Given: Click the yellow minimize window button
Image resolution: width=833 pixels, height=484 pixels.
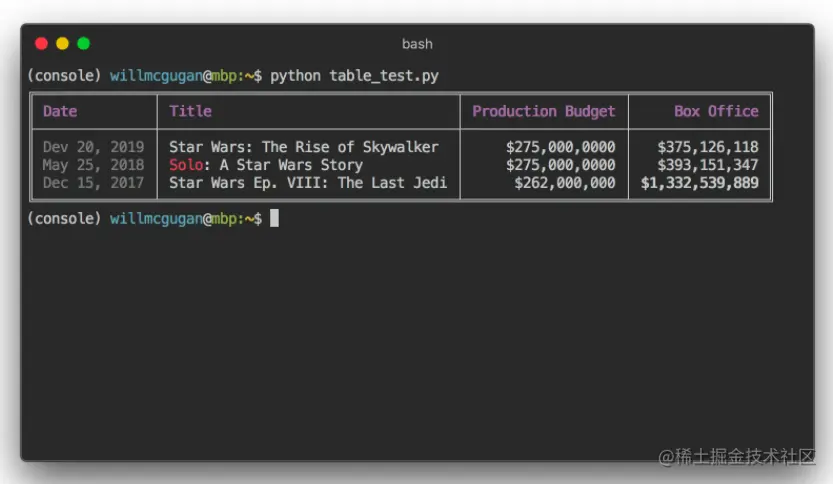Looking at the screenshot, I should (63, 44).
